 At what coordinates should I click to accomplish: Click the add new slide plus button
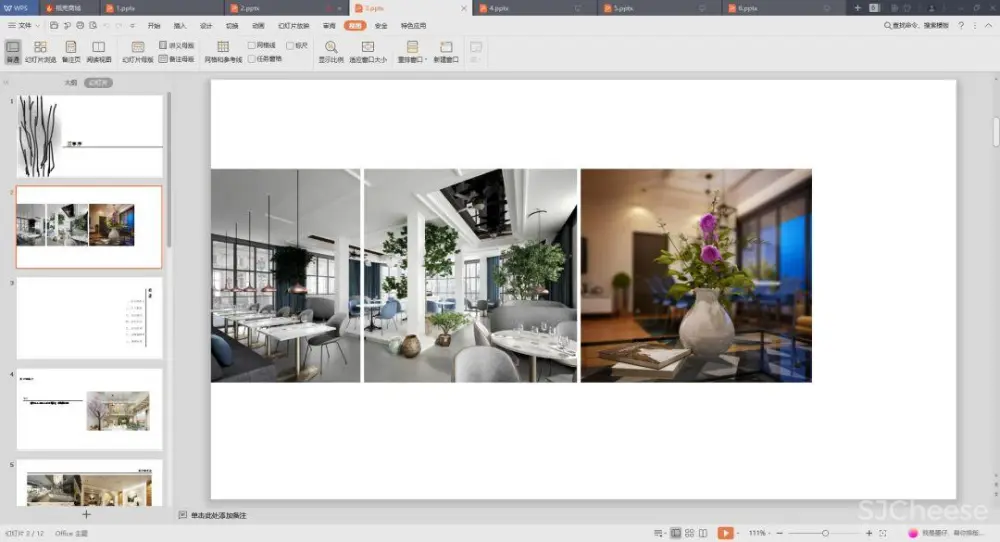pyautogui.click(x=86, y=514)
